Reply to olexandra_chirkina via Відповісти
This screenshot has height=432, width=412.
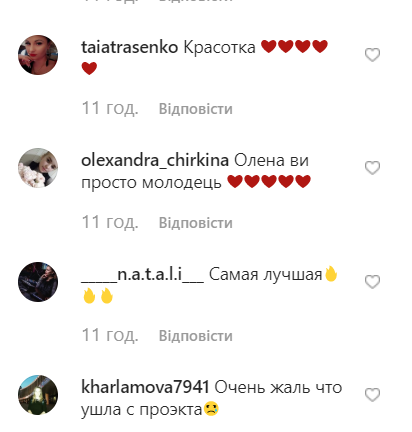(196, 223)
